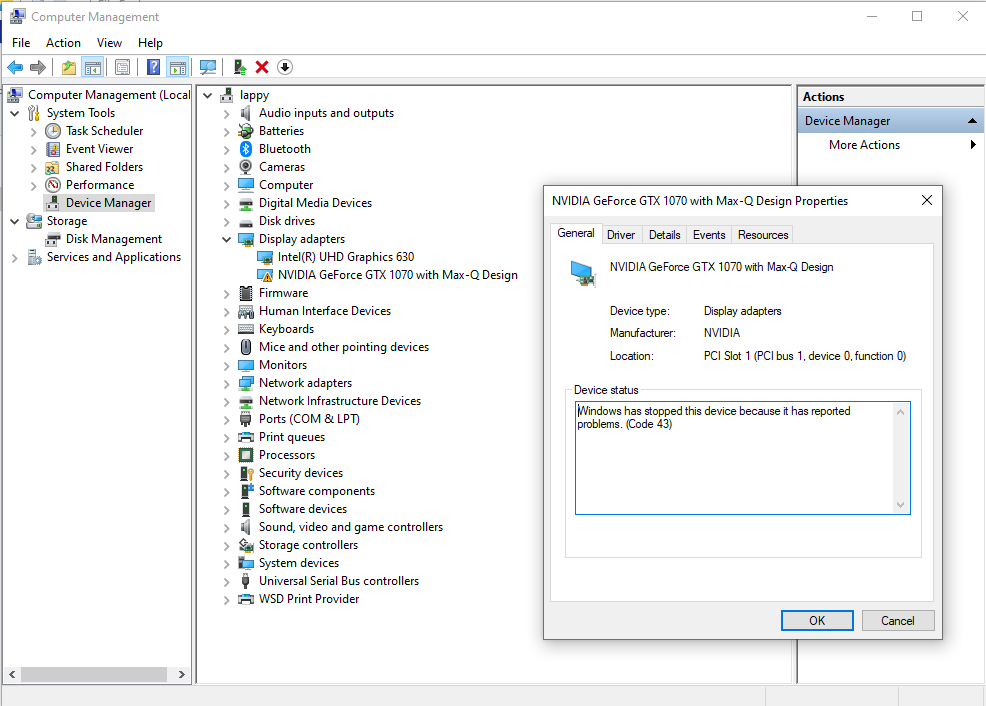Viewport: 986px width, 706px height.
Task: Select the Cameras webcam icon
Action: click(246, 167)
